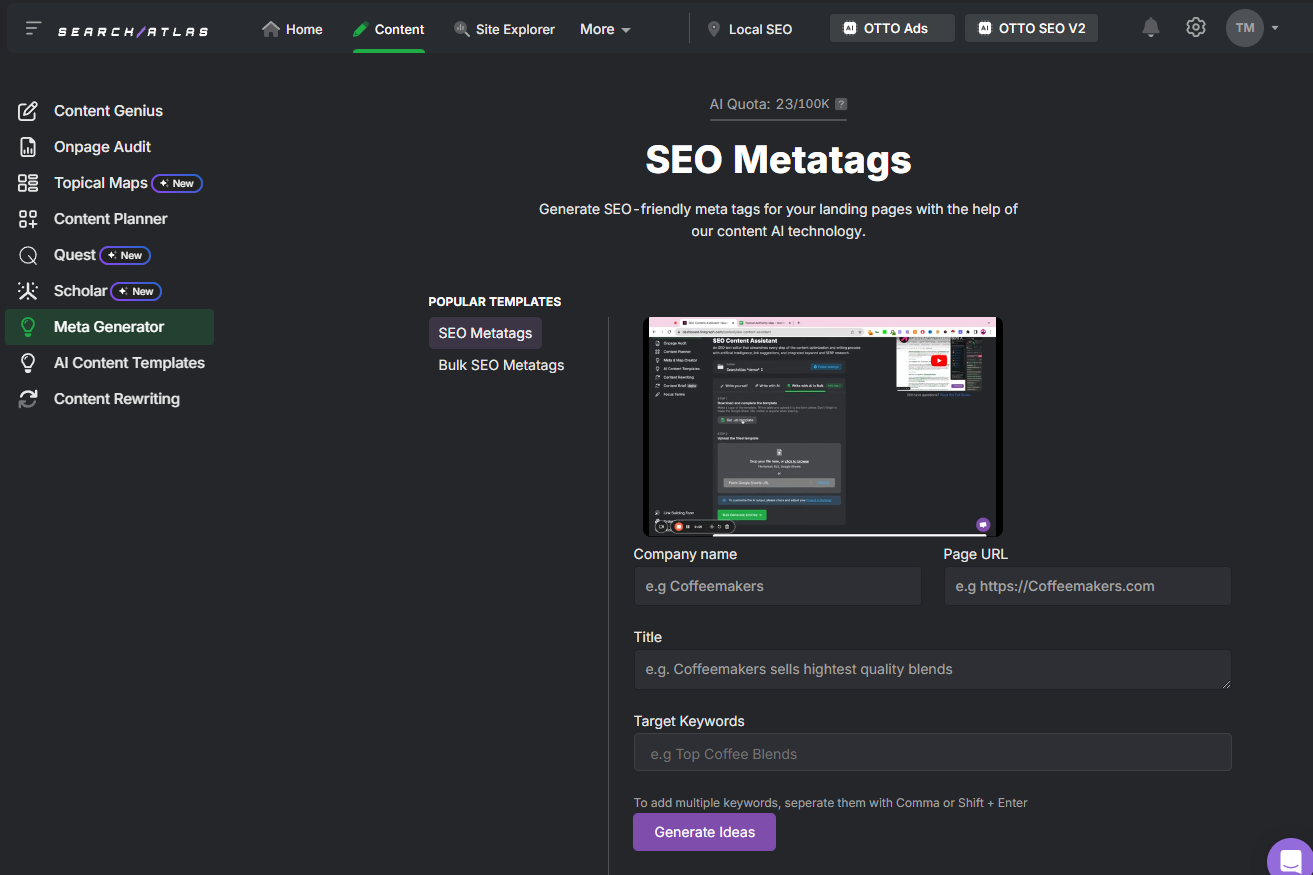Screen dimensions: 1313x875
Task: Open OTTO SEO V2
Action: 1031,27
